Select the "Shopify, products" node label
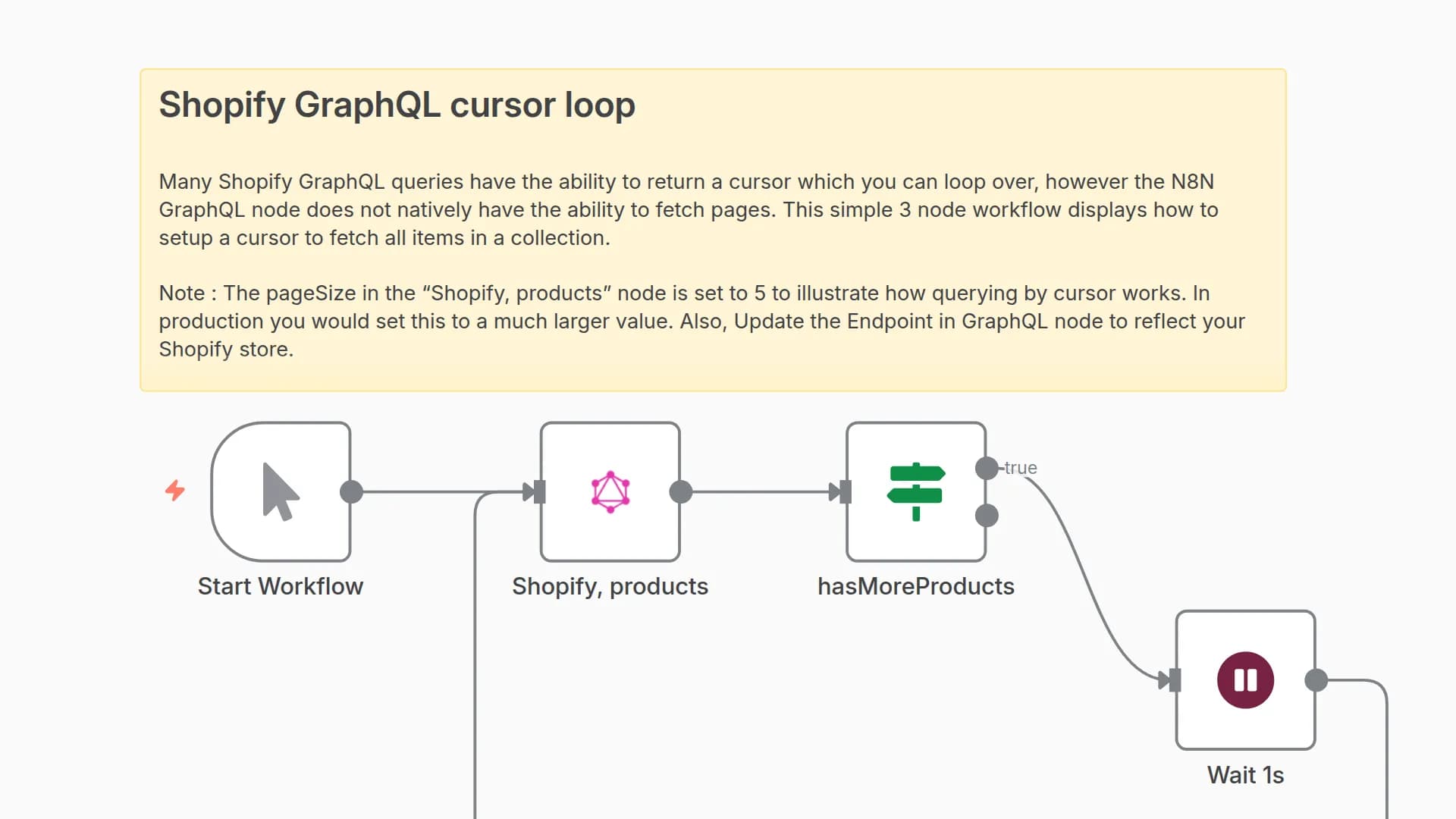The height and width of the screenshot is (819, 1456). click(x=610, y=586)
